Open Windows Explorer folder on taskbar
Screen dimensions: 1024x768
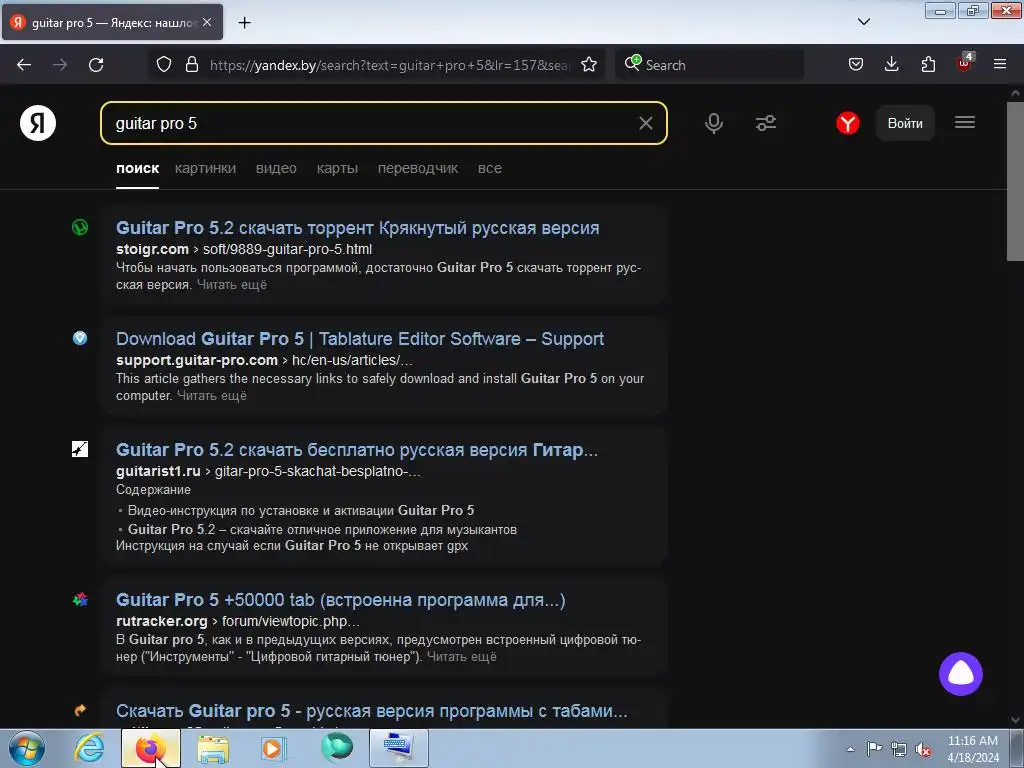(213, 748)
